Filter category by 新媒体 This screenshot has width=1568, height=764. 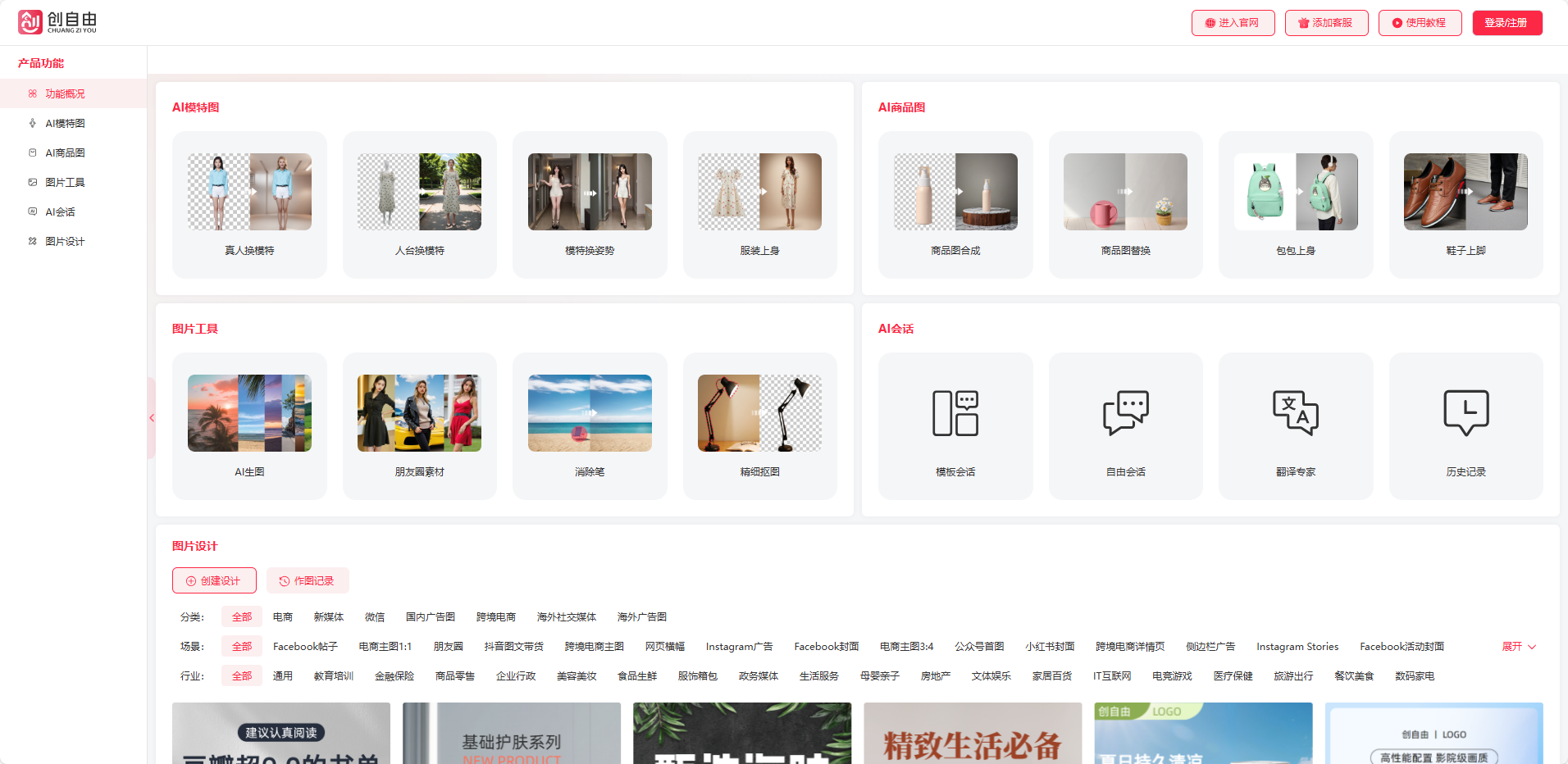coord(329,617)
